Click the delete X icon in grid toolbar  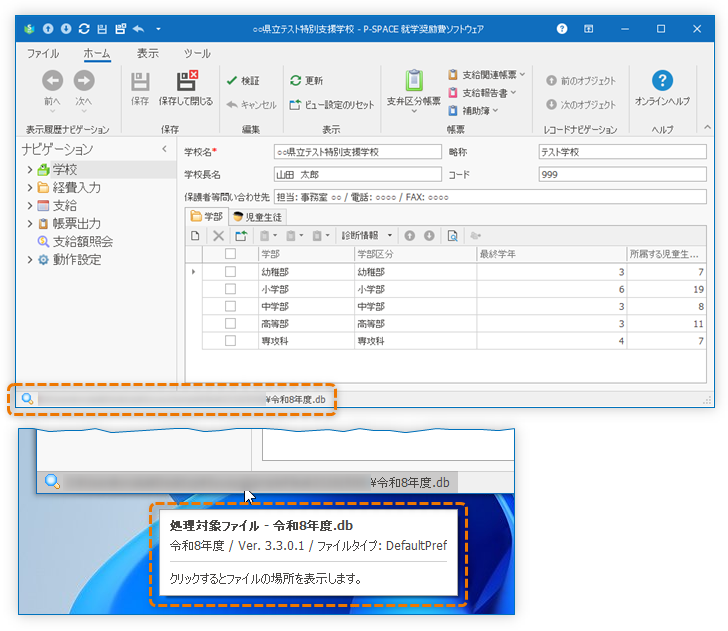[218, 236]
